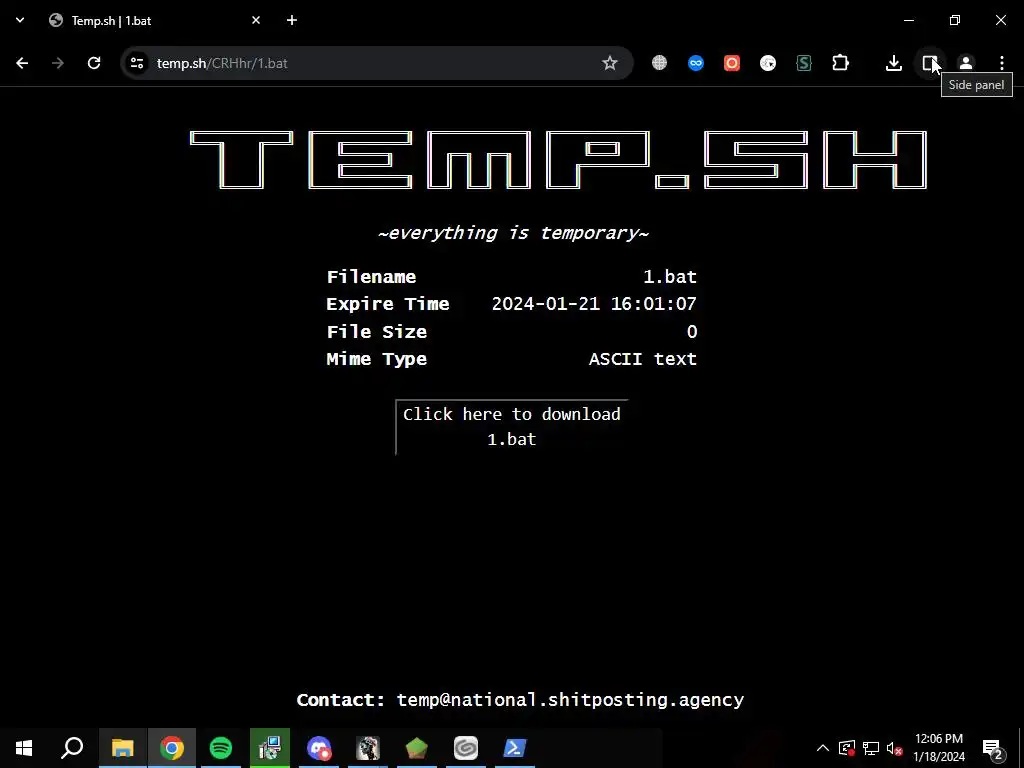Image resolution: width=1024 pixels, height=768 pixels.
Task: Go back to the previous page
Action: click(x=22, y=63)
